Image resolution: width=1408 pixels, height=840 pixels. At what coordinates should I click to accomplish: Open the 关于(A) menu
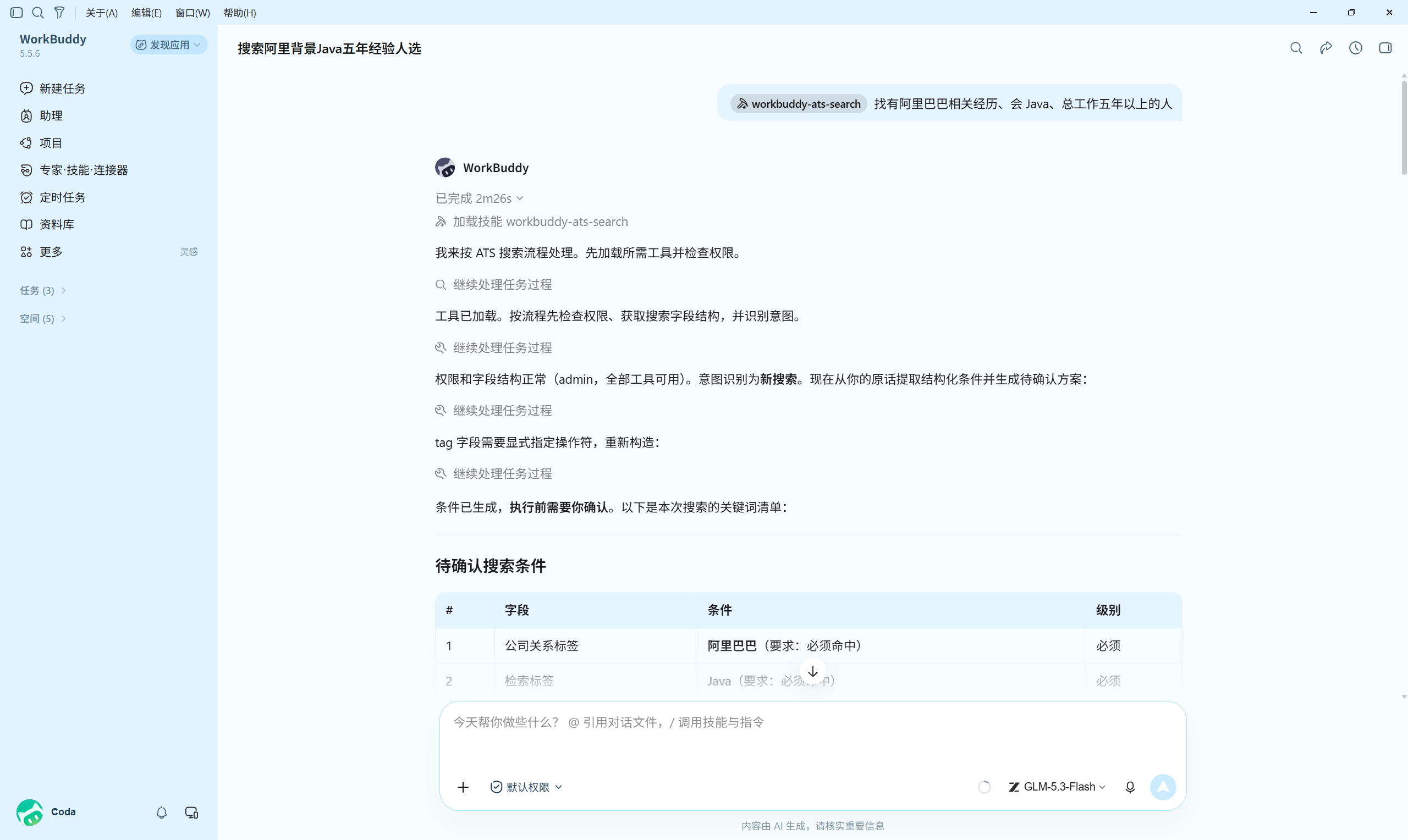click(x=102, y=13)
